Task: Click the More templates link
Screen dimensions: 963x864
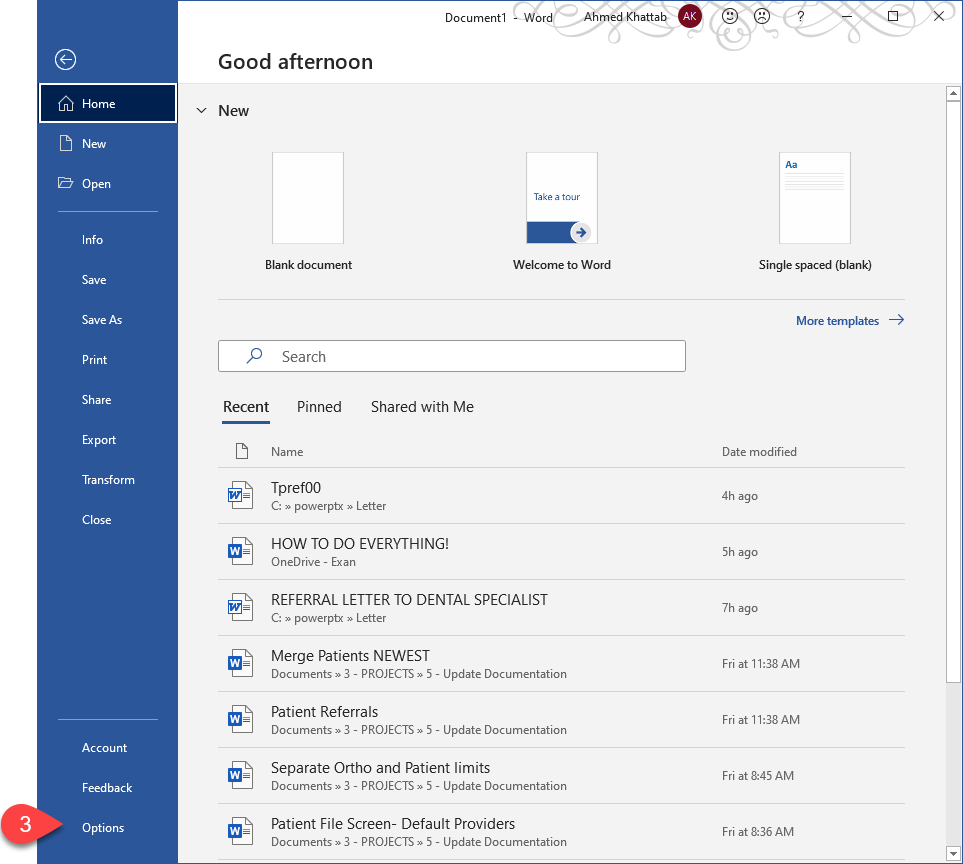Action: (x=837, y=321)
